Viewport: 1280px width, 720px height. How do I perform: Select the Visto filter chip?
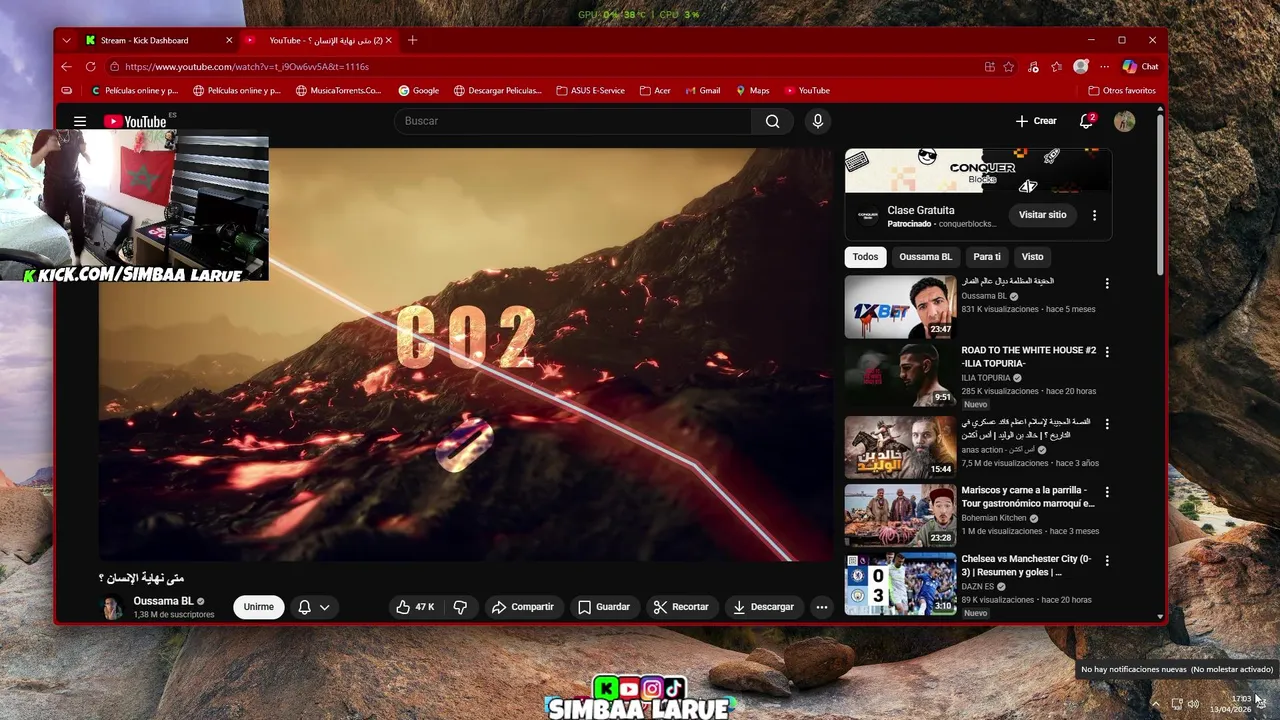[1033, 257]
